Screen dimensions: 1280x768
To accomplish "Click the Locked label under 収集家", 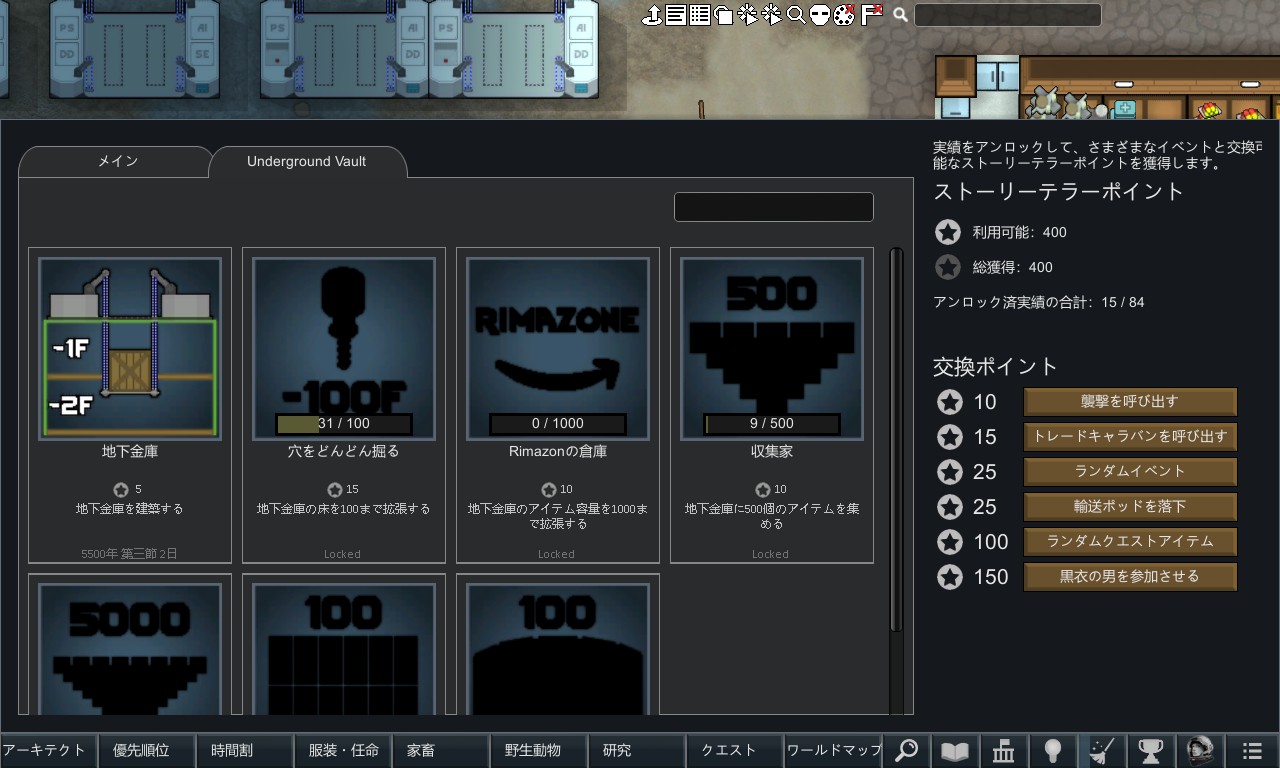I will tap(770, 553).
